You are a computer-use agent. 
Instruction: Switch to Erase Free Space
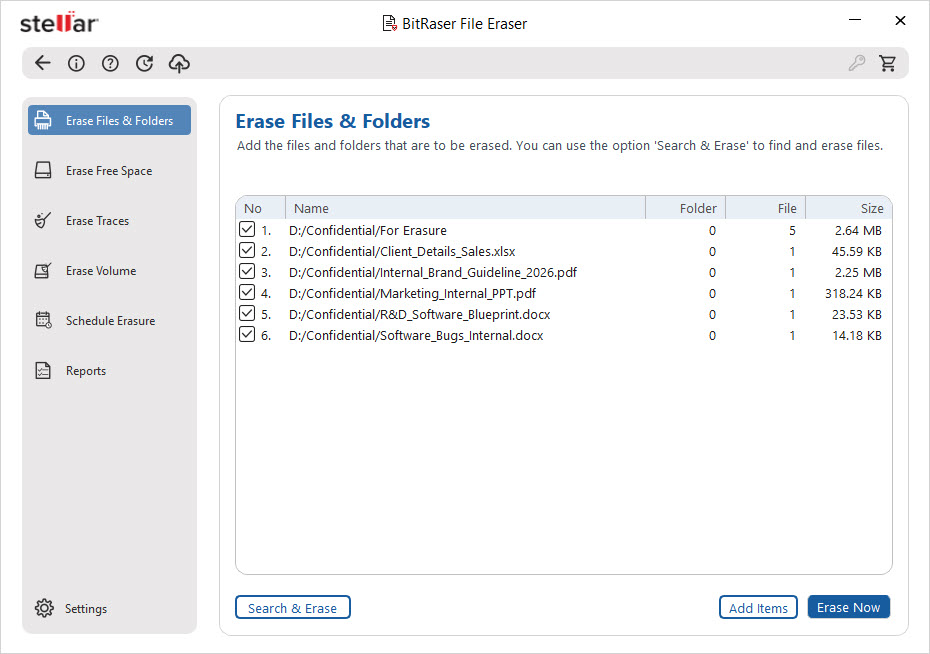click(109, 171)
